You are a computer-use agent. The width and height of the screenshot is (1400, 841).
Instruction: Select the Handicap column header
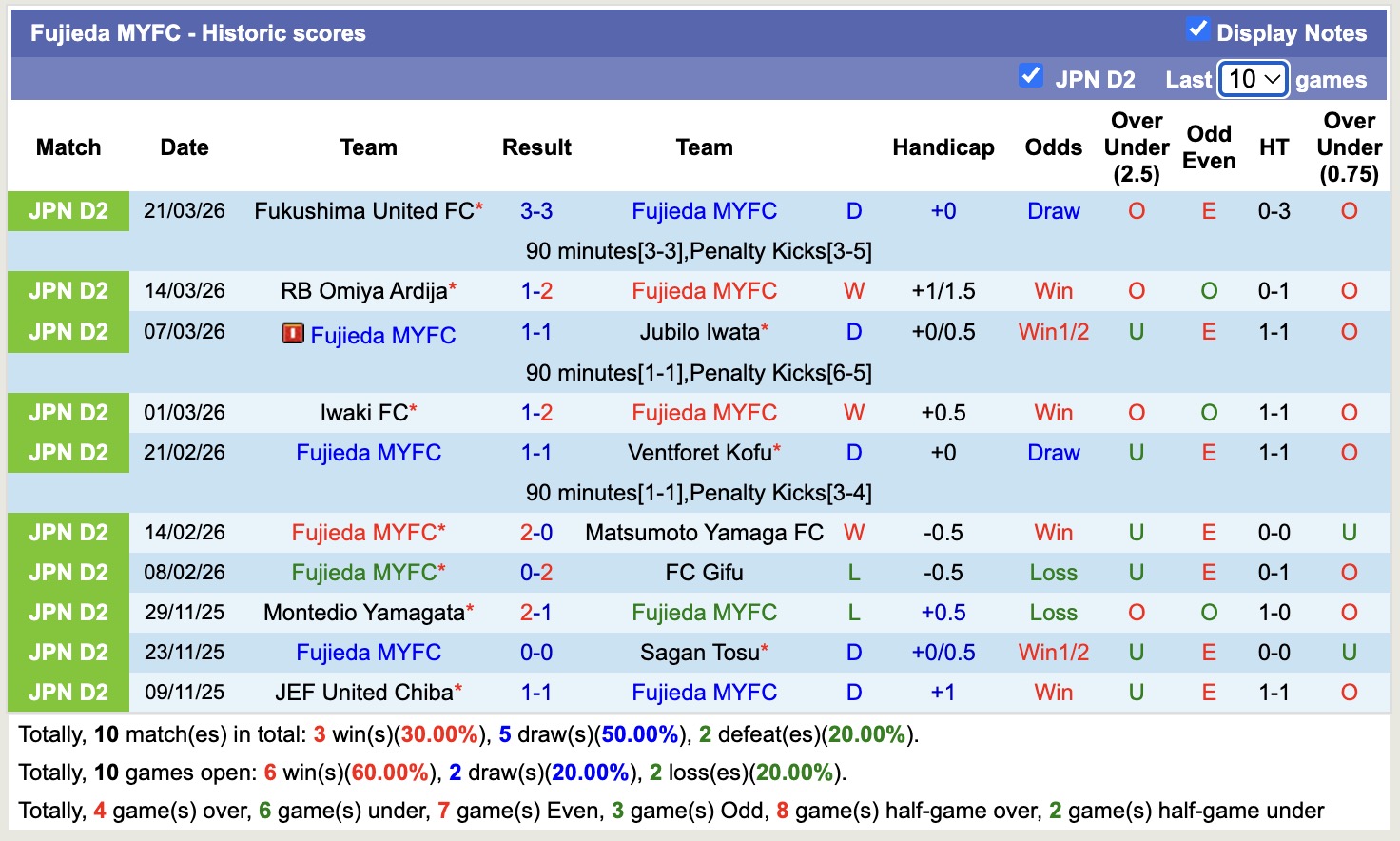(x=943, y=147)
